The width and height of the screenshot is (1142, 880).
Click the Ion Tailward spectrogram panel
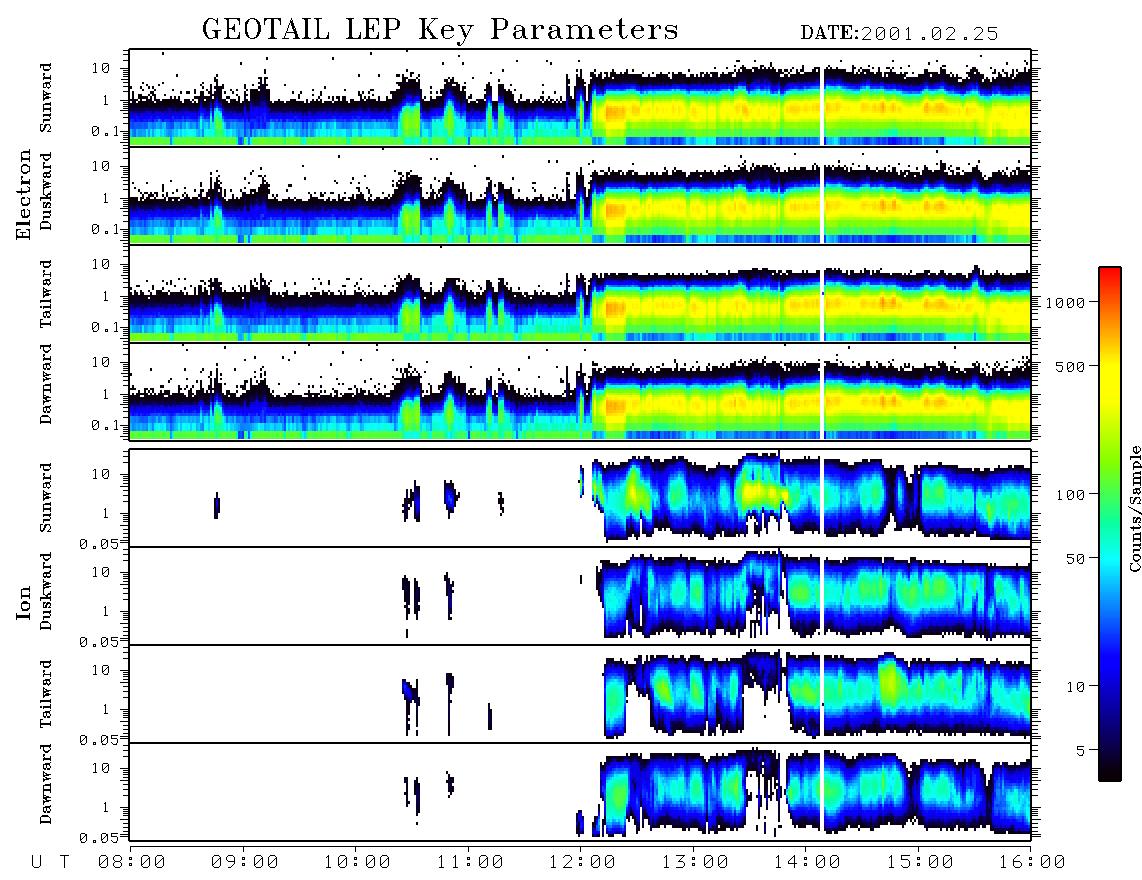point(580,694)
